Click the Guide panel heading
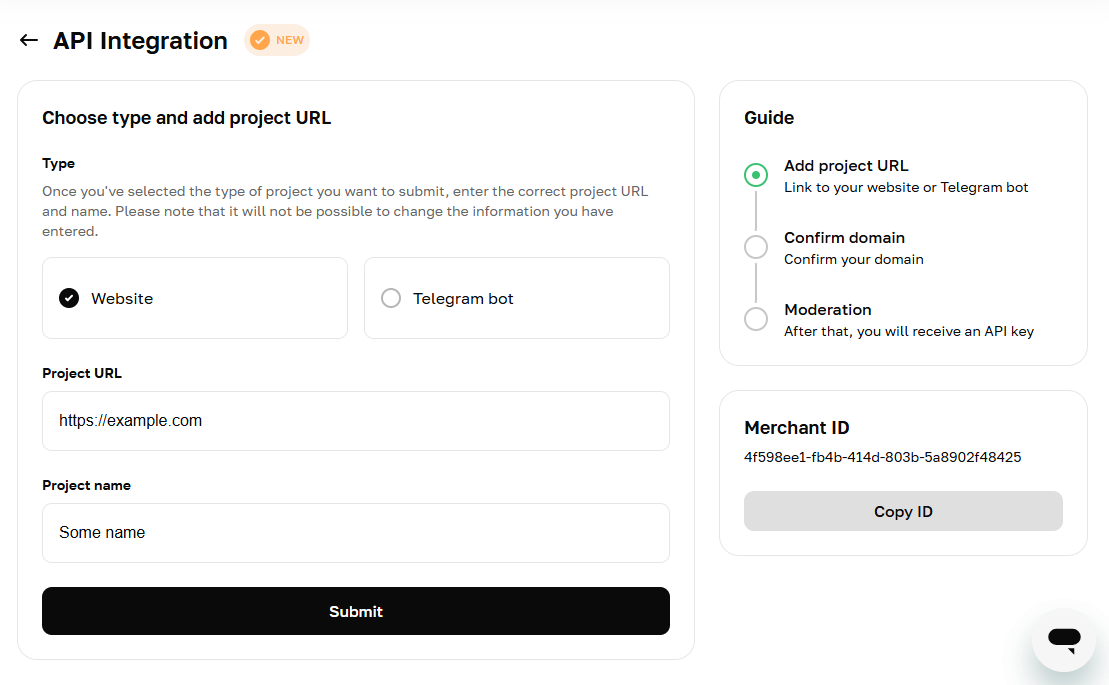This screenshot has width=1109, height=685. (769, 117)
